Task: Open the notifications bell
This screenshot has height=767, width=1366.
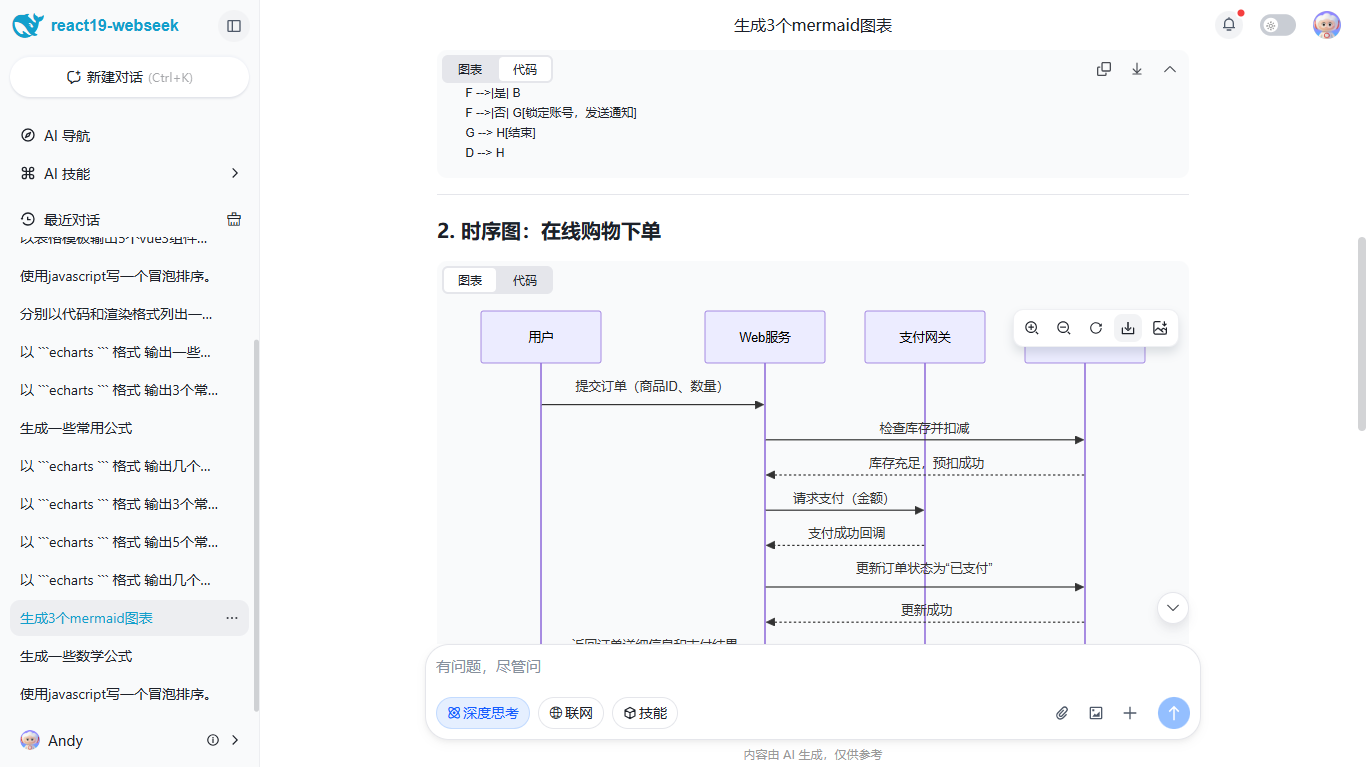Action: click(x=1229, y=25)
